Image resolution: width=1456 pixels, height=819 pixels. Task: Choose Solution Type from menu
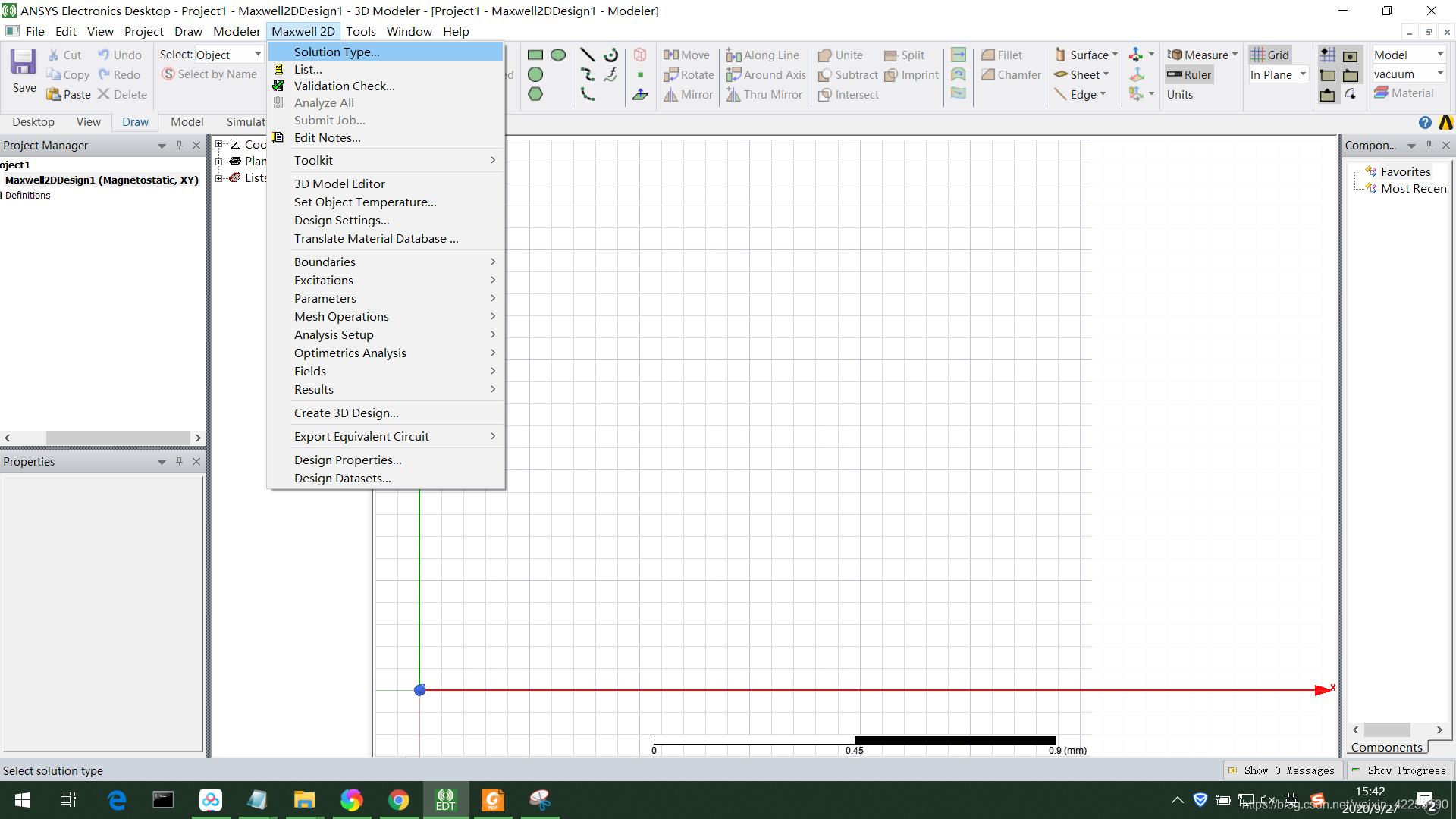pos(337,52)
